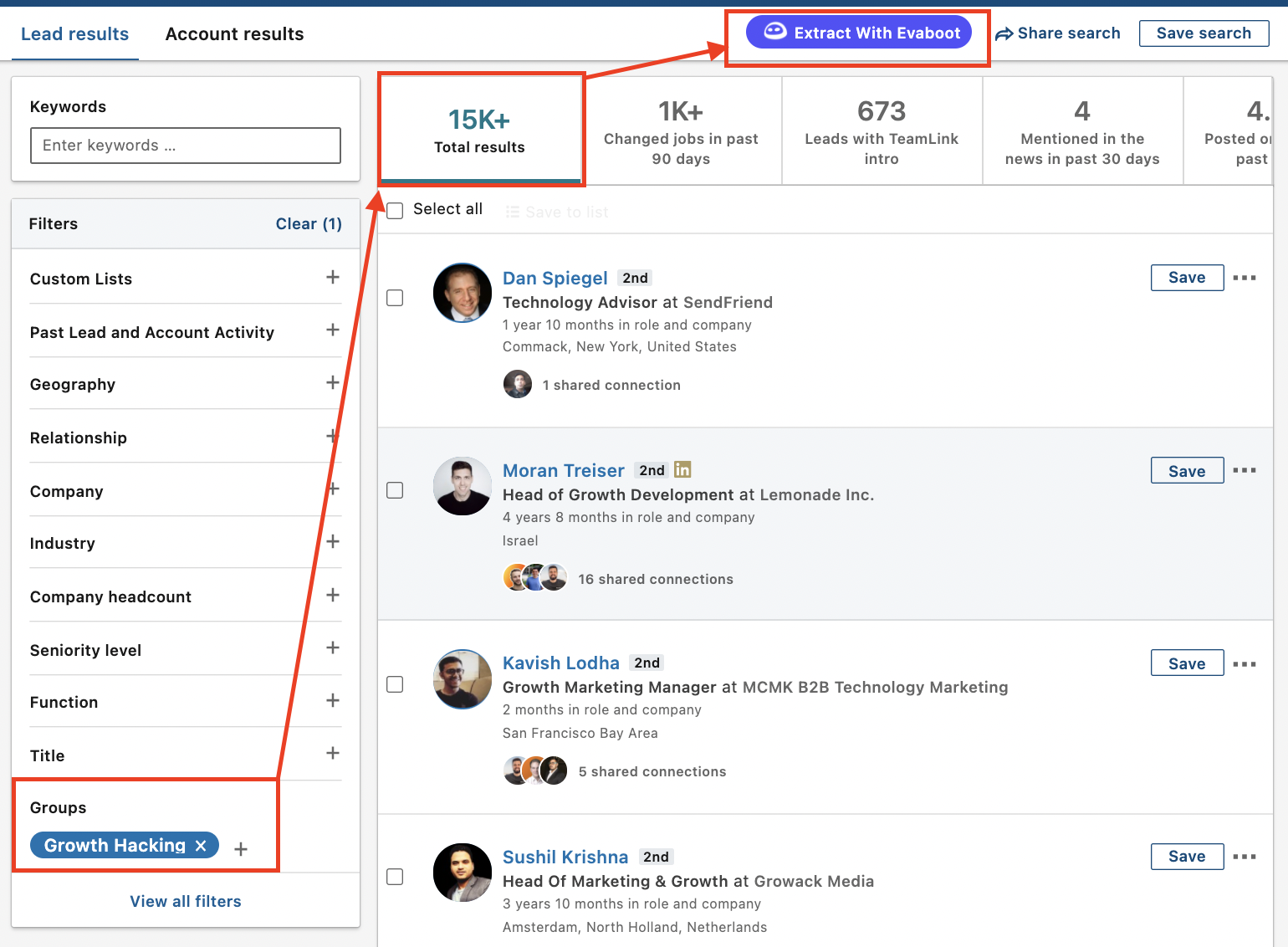Open Sushil Krishna's profile photo

click(x=463, y=872)
